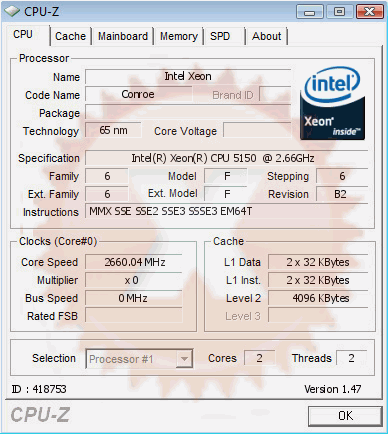388x434 pixels.
Task: Open the Mainboard tab
Action: 123,36
